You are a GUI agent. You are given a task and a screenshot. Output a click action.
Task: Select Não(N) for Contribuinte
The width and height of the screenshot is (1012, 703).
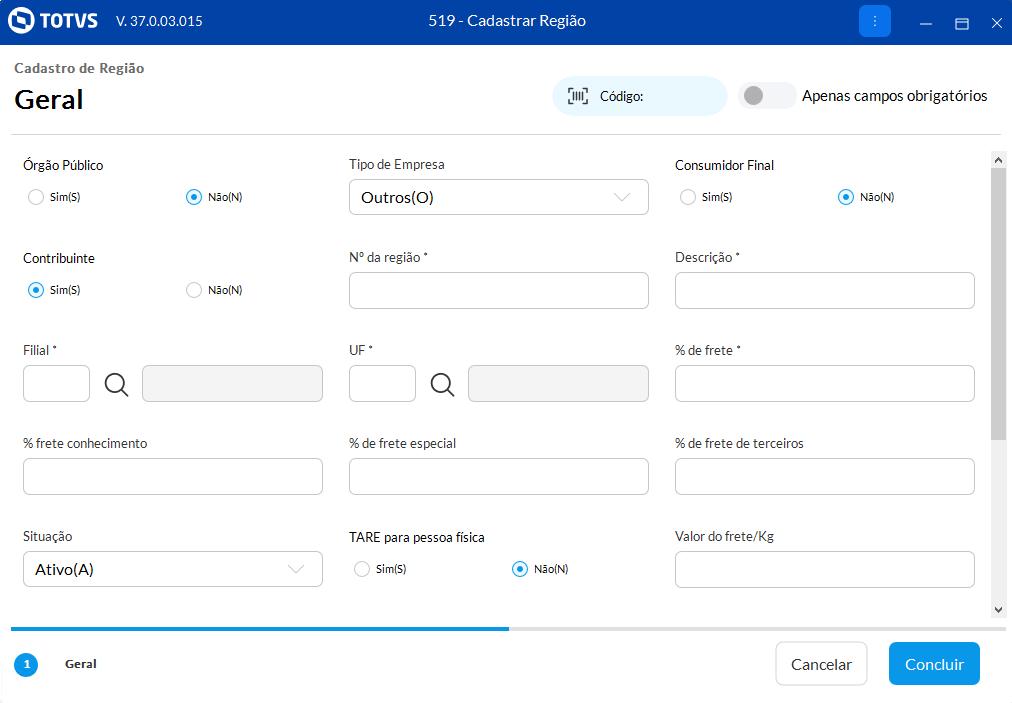195,290
